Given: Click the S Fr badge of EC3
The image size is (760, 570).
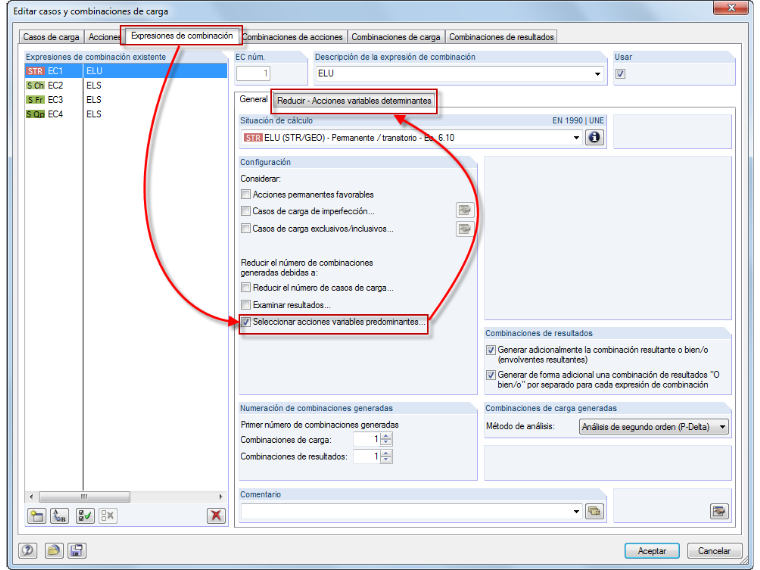Looking at the screenshot, I should click(x=35, y=100).
